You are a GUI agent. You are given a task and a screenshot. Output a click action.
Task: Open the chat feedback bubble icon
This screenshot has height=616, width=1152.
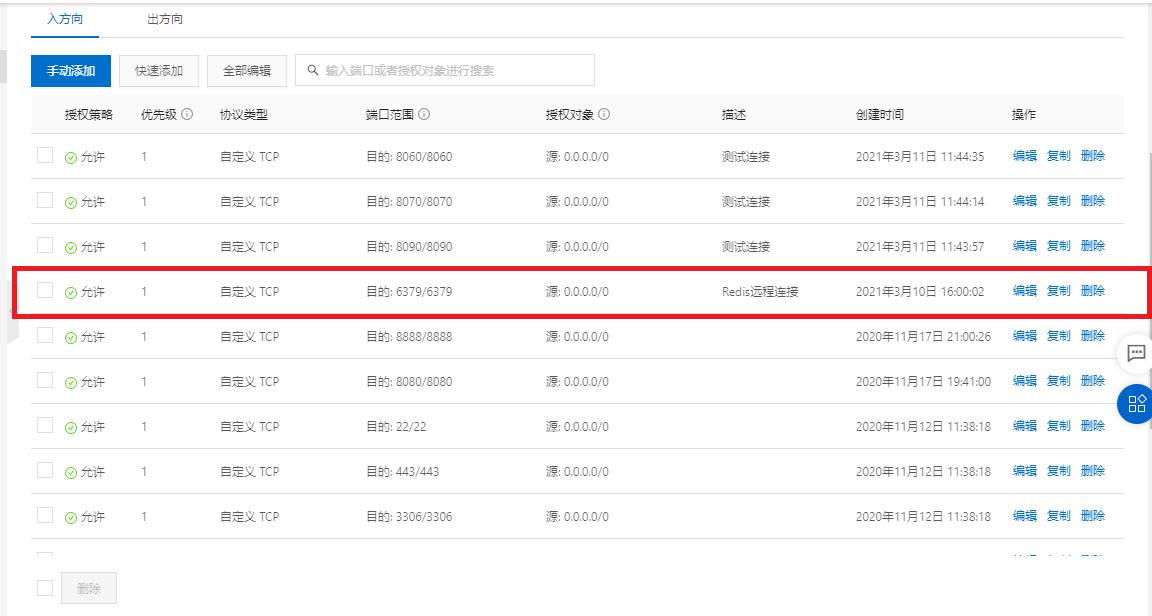coord(1136,353)
